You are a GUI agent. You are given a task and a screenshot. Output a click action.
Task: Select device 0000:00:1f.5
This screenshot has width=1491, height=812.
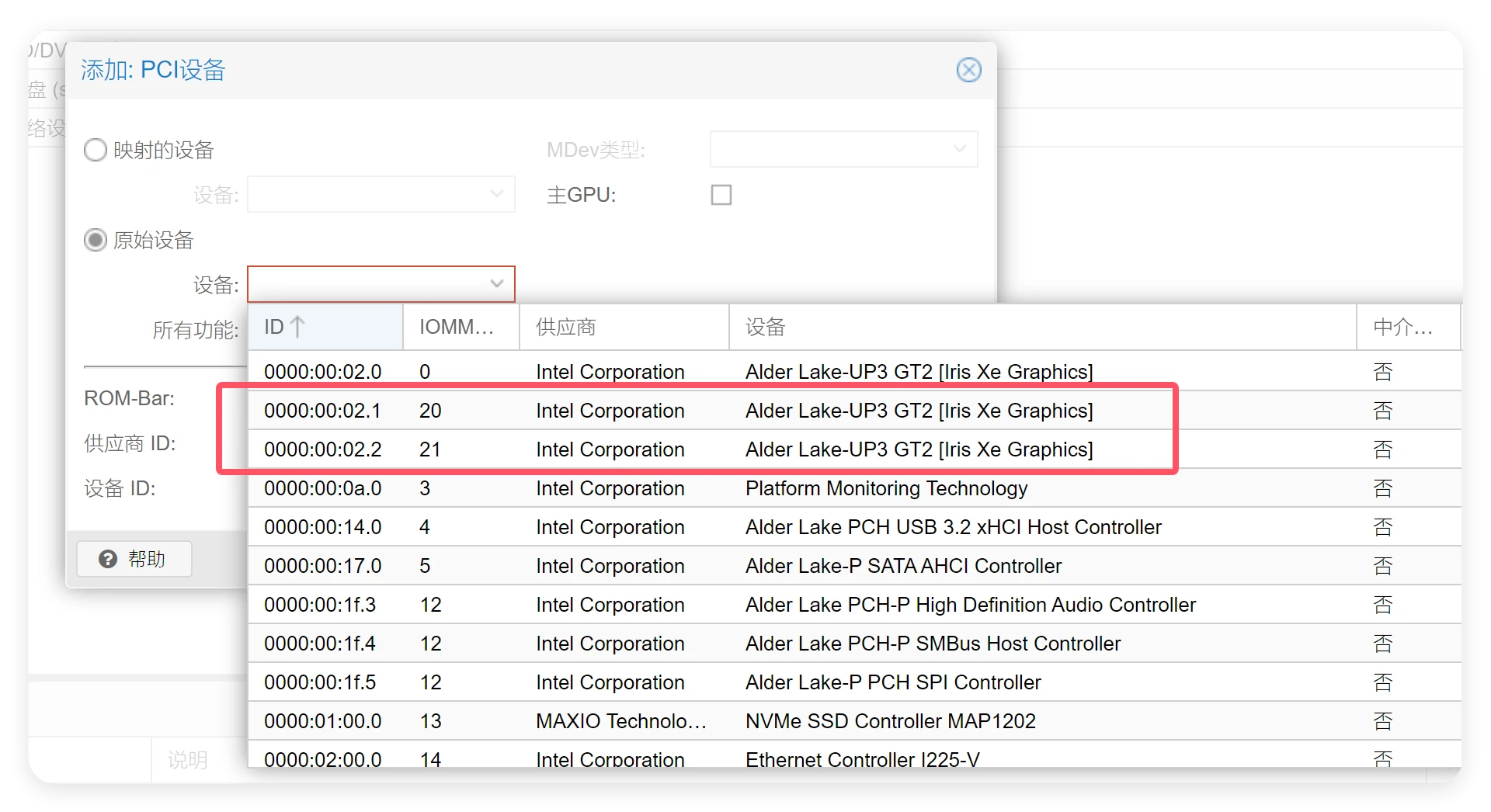click(x=854, y=682)
